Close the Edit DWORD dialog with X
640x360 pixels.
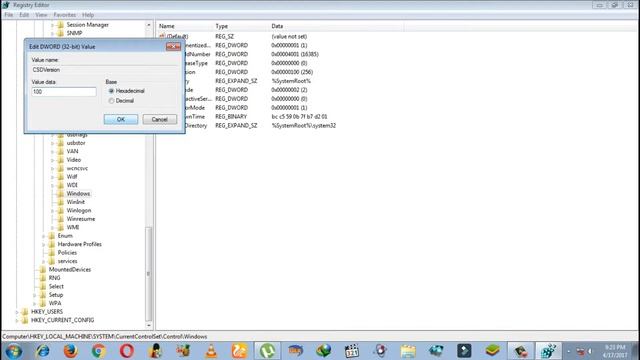(173, 47)
